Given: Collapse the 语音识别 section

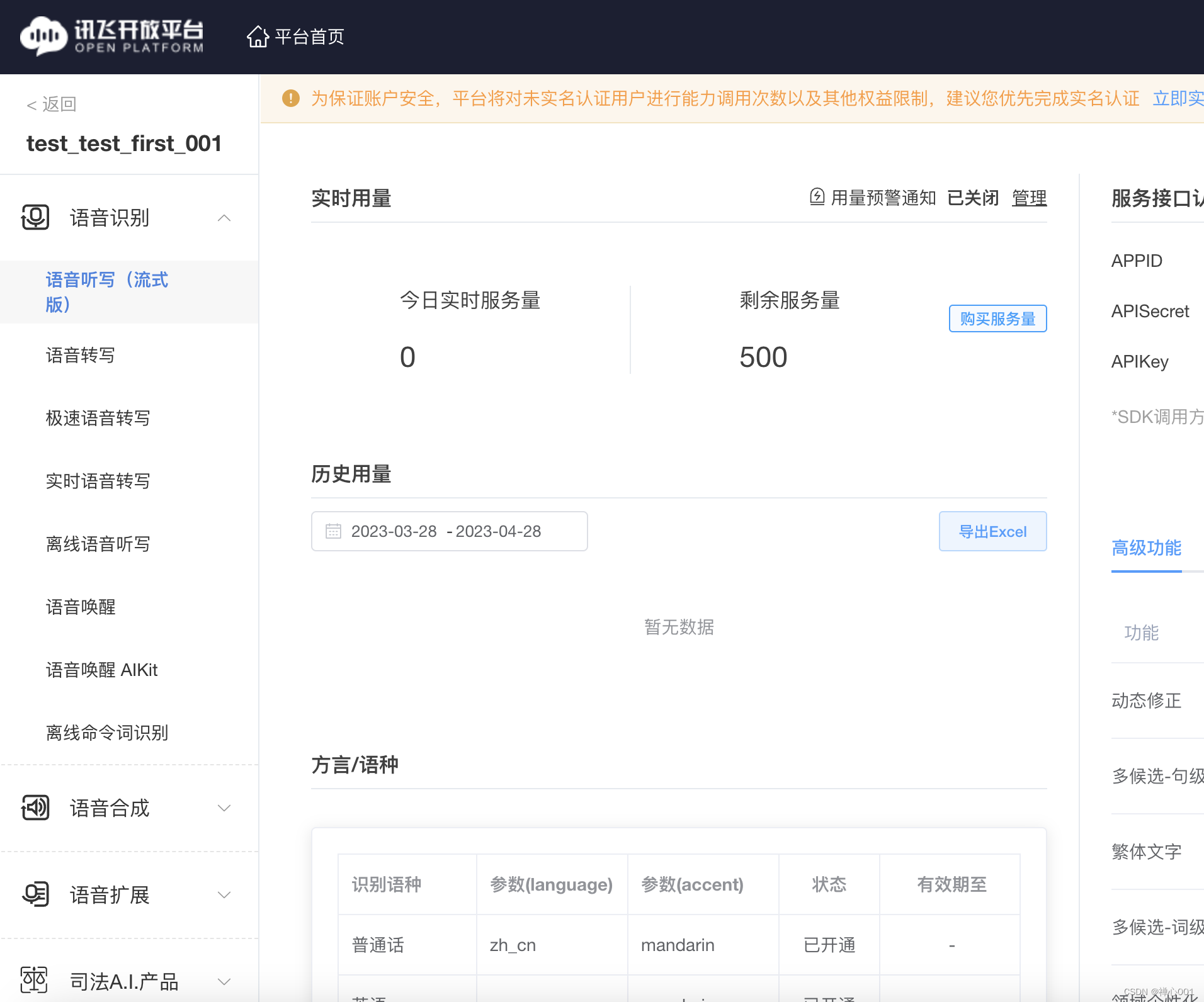Looking at the screenshot, I should [x=225, y=217].
